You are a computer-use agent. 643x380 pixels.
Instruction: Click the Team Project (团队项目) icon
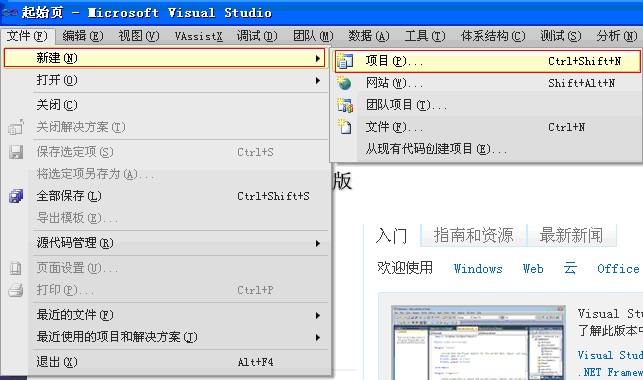[x=345, y=105]
